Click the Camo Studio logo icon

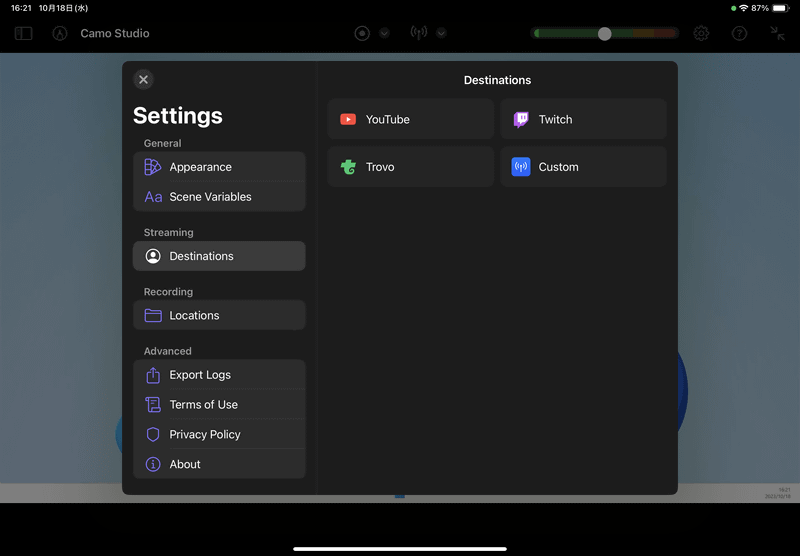(x=60, y=33)
